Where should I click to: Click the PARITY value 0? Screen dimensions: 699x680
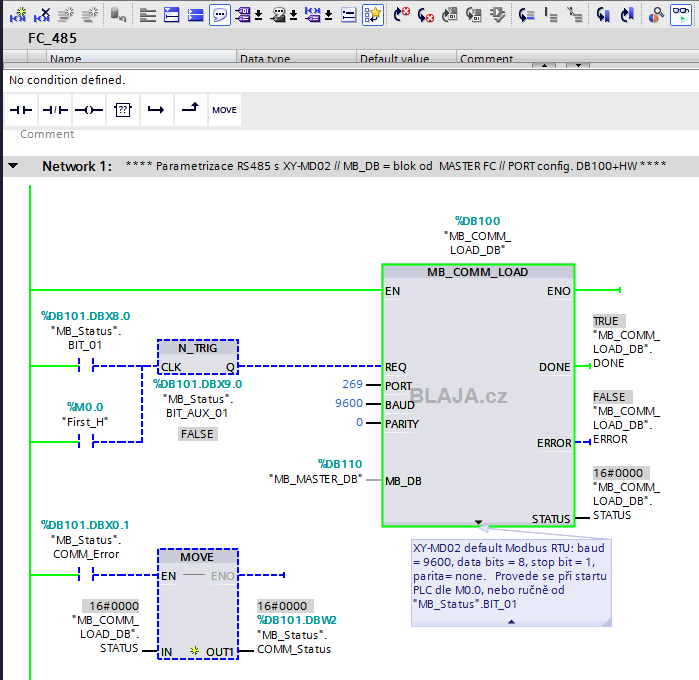point(359,422)
